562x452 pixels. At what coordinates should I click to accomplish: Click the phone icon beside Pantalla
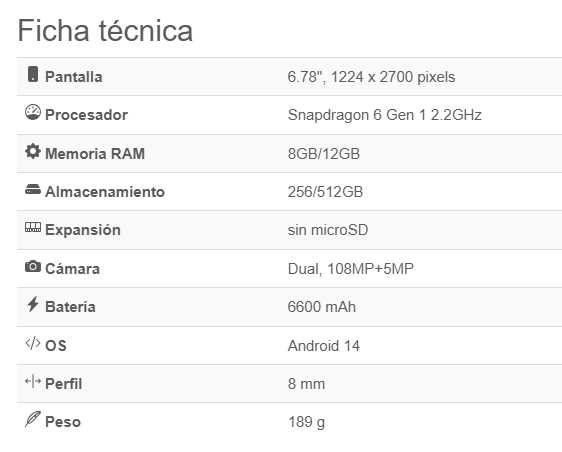pos(33,74)
